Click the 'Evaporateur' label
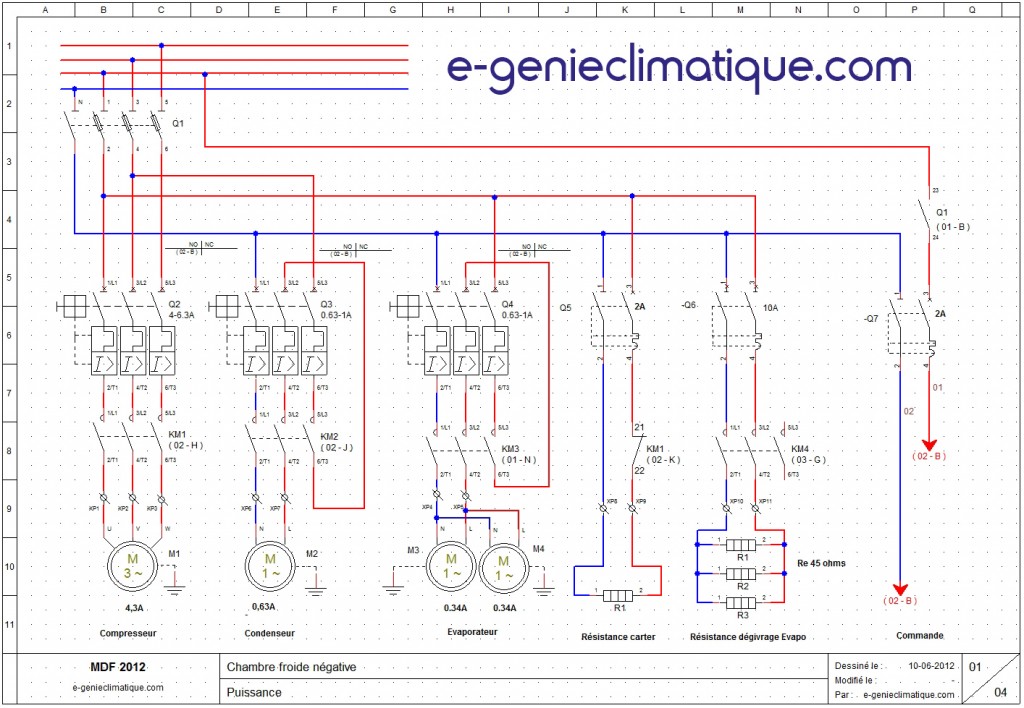 point(472,632)
